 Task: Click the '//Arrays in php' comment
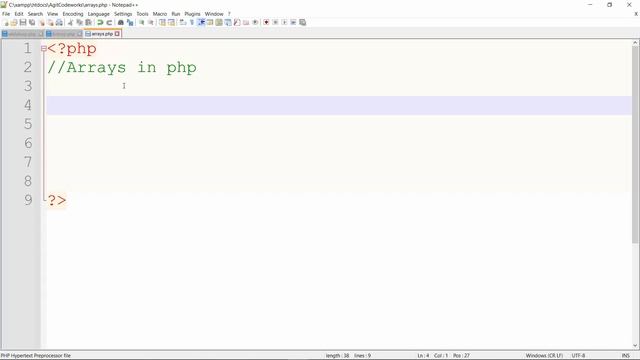[122, 67]
